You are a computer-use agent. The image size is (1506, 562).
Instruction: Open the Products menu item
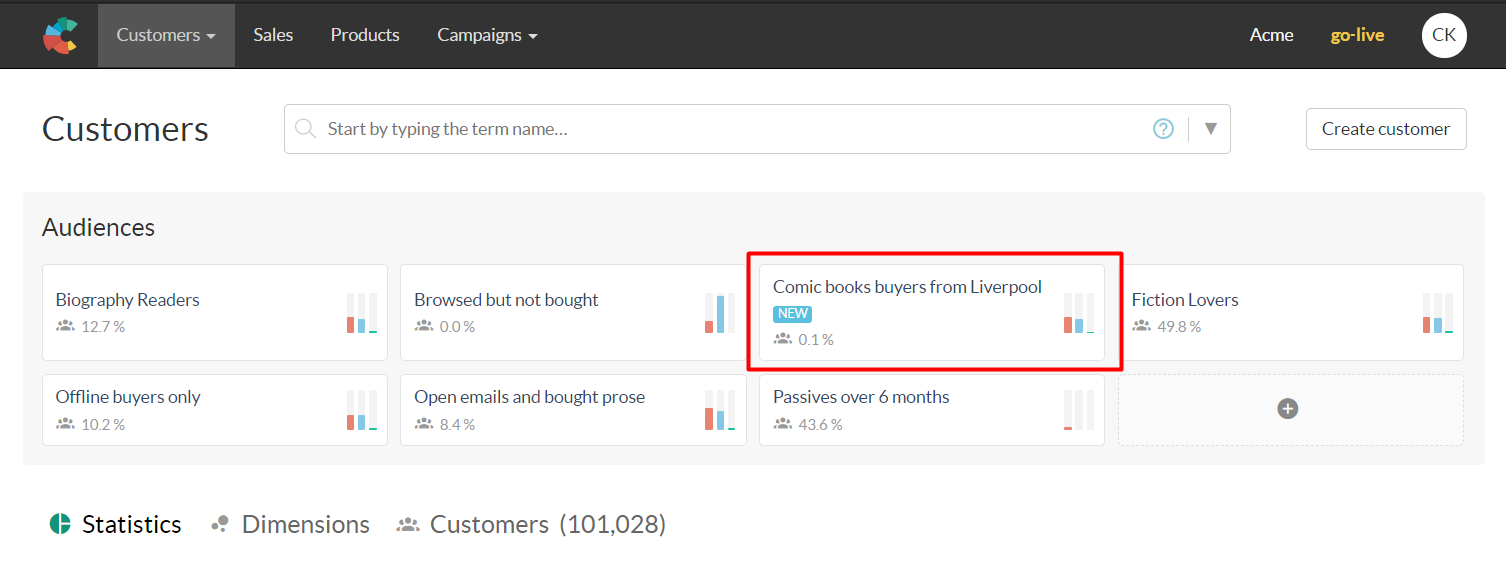(x=365, y=35)
